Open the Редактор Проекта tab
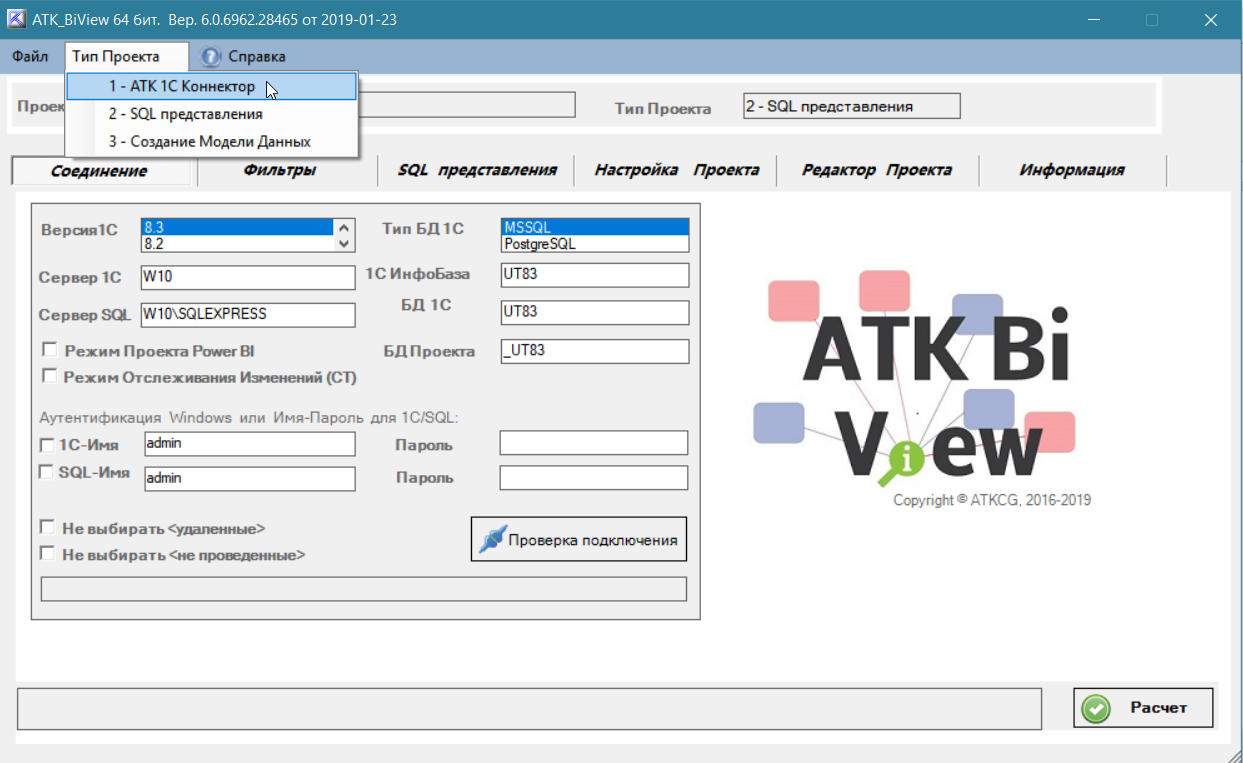 coord(876,171)
